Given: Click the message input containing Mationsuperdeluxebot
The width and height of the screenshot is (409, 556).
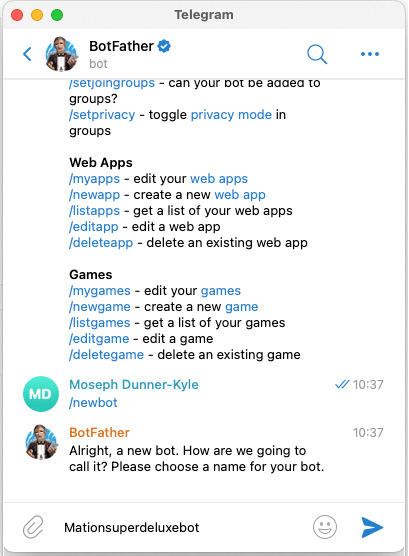Looking at the screenshot, I should (183, 528).
